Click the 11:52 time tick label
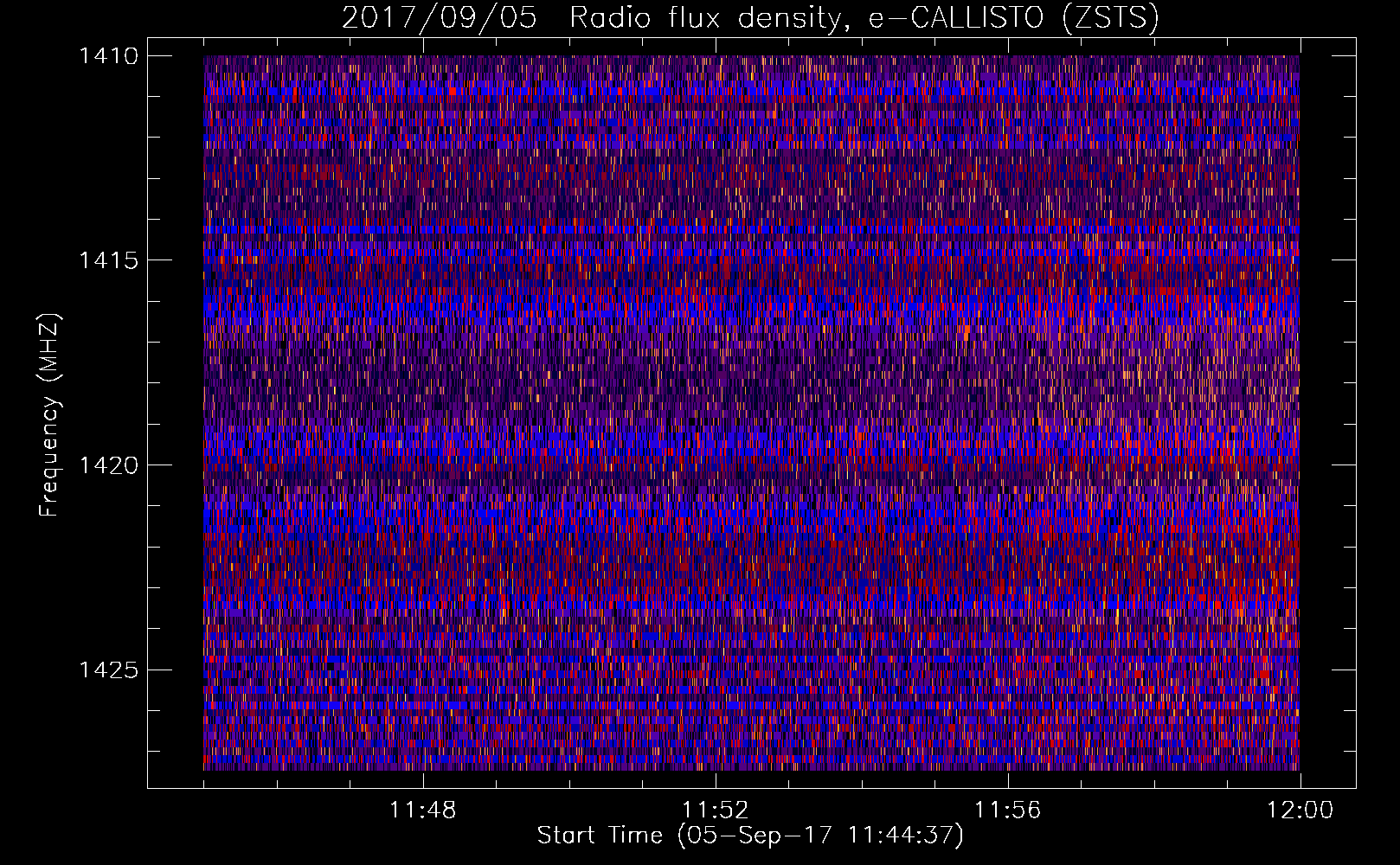The width and height of the screenshot is (1400, 865). click(715, 811)
